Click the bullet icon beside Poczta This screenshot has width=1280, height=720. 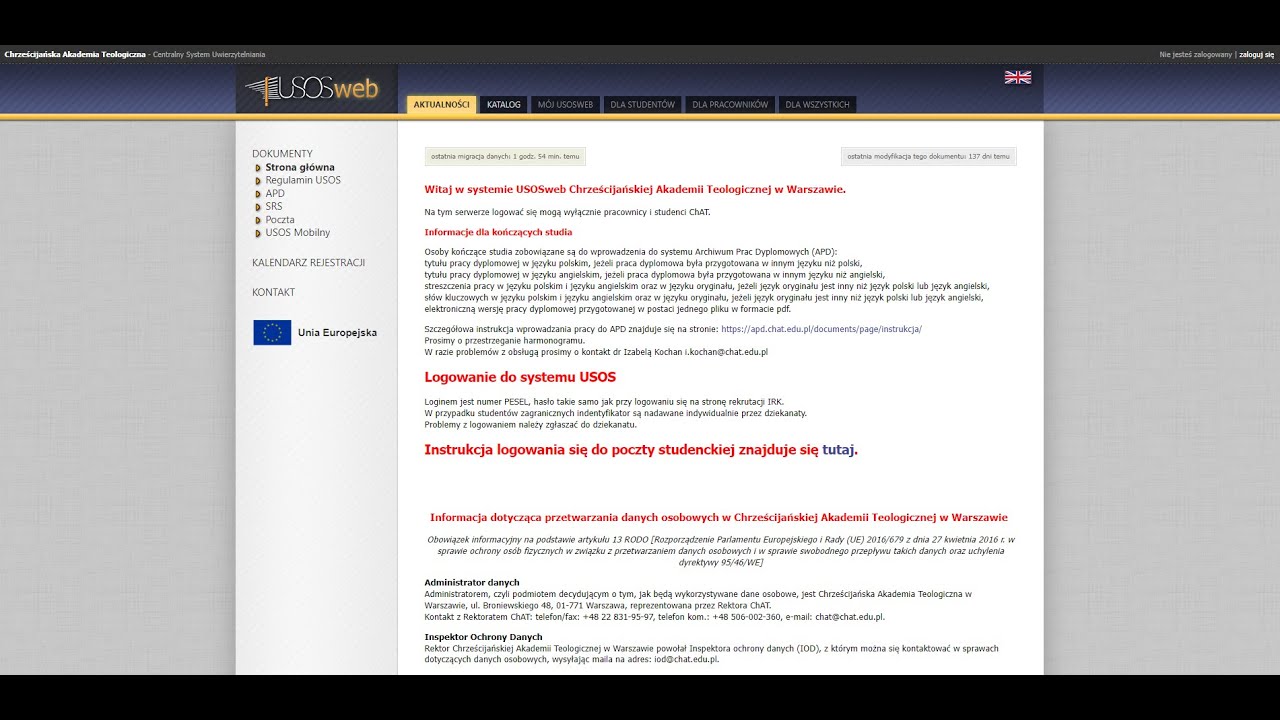point(258,220)
